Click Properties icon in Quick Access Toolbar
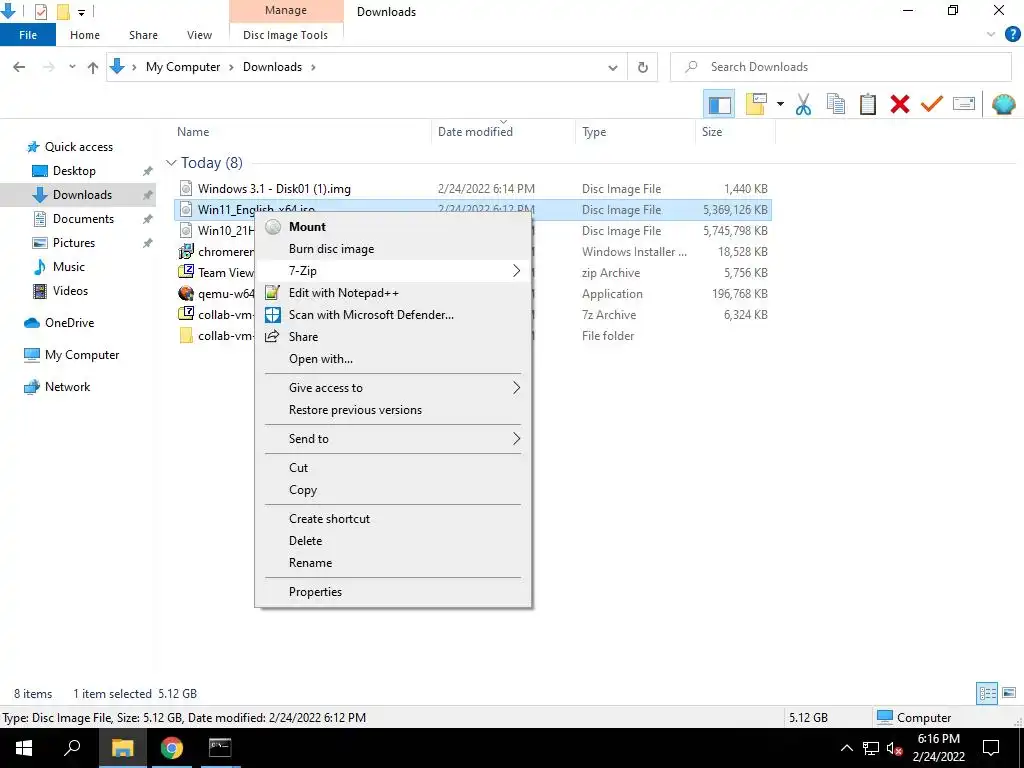This screenshot has width=1024, height=768. (40, 12)
